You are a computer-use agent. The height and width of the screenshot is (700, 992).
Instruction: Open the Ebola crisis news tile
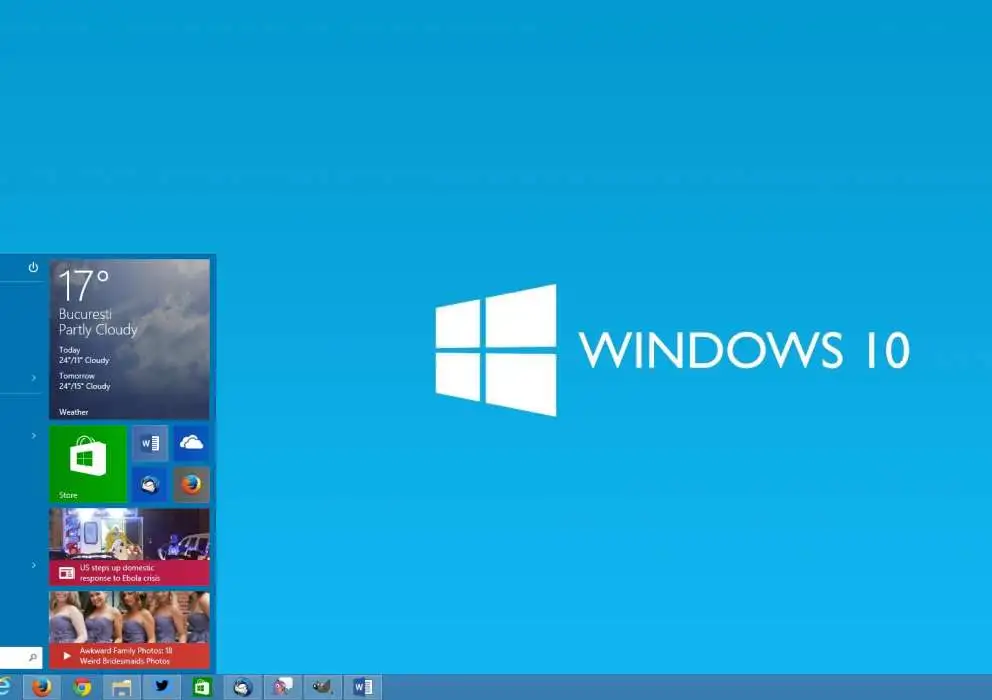[x=129, y=547]
